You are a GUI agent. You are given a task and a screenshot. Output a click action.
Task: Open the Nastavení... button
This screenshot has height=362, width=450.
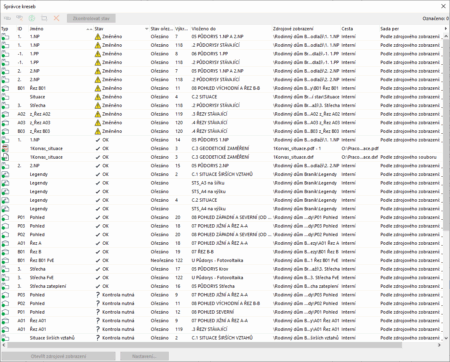(144, 356)
